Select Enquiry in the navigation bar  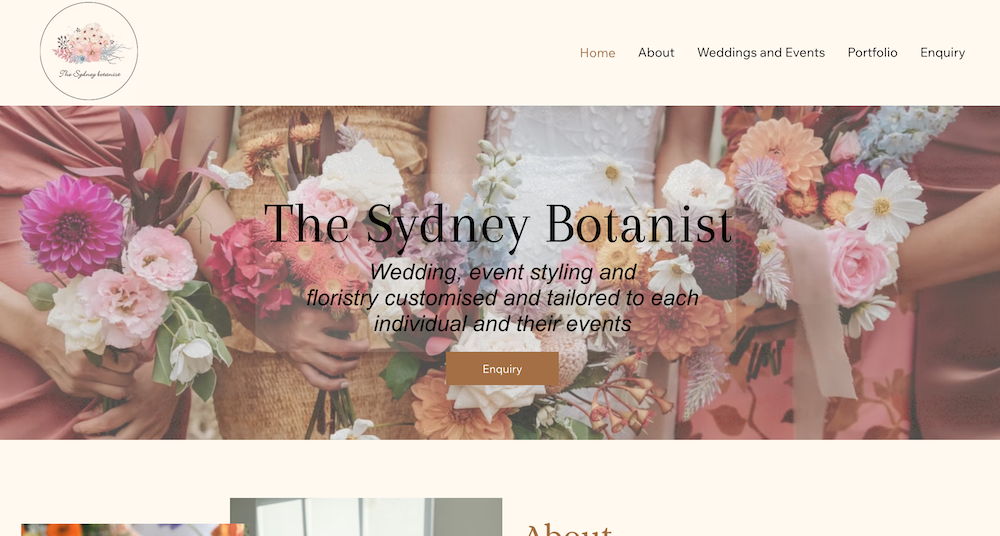[x=942, y=53]
